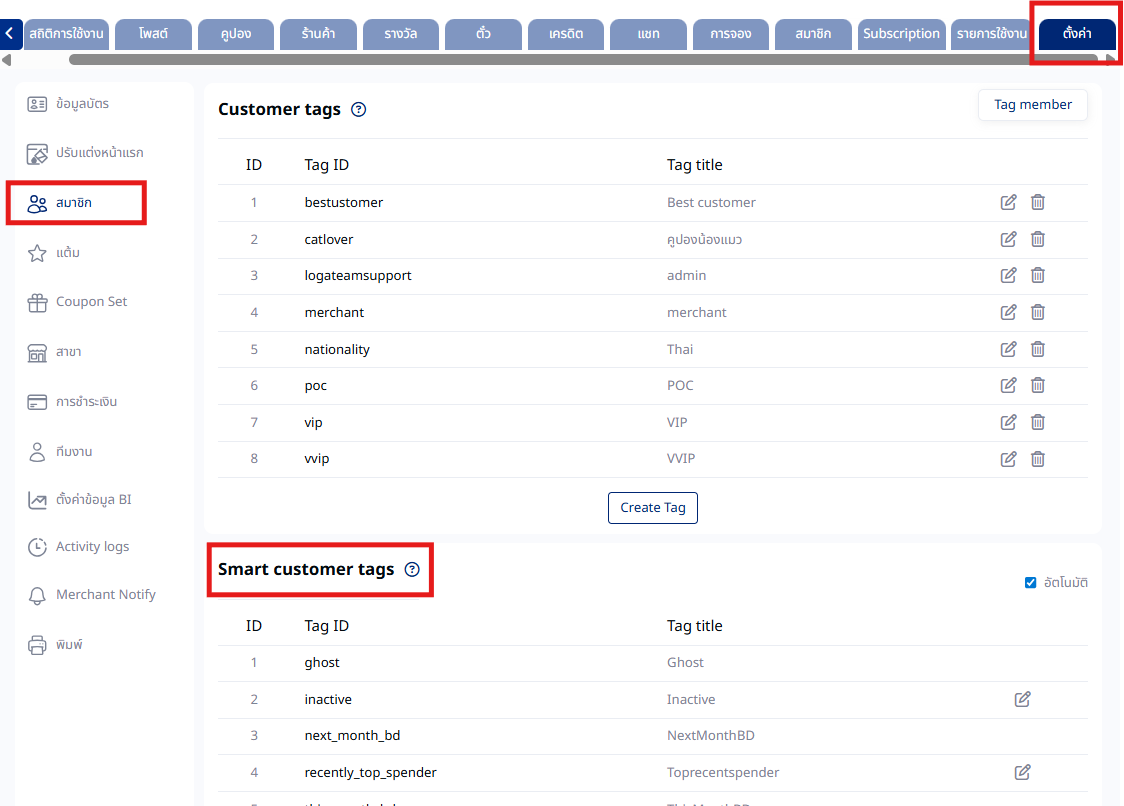Open Merchant Notify from the sidebar
This screenshot has width=1124, height=806.
105,595
